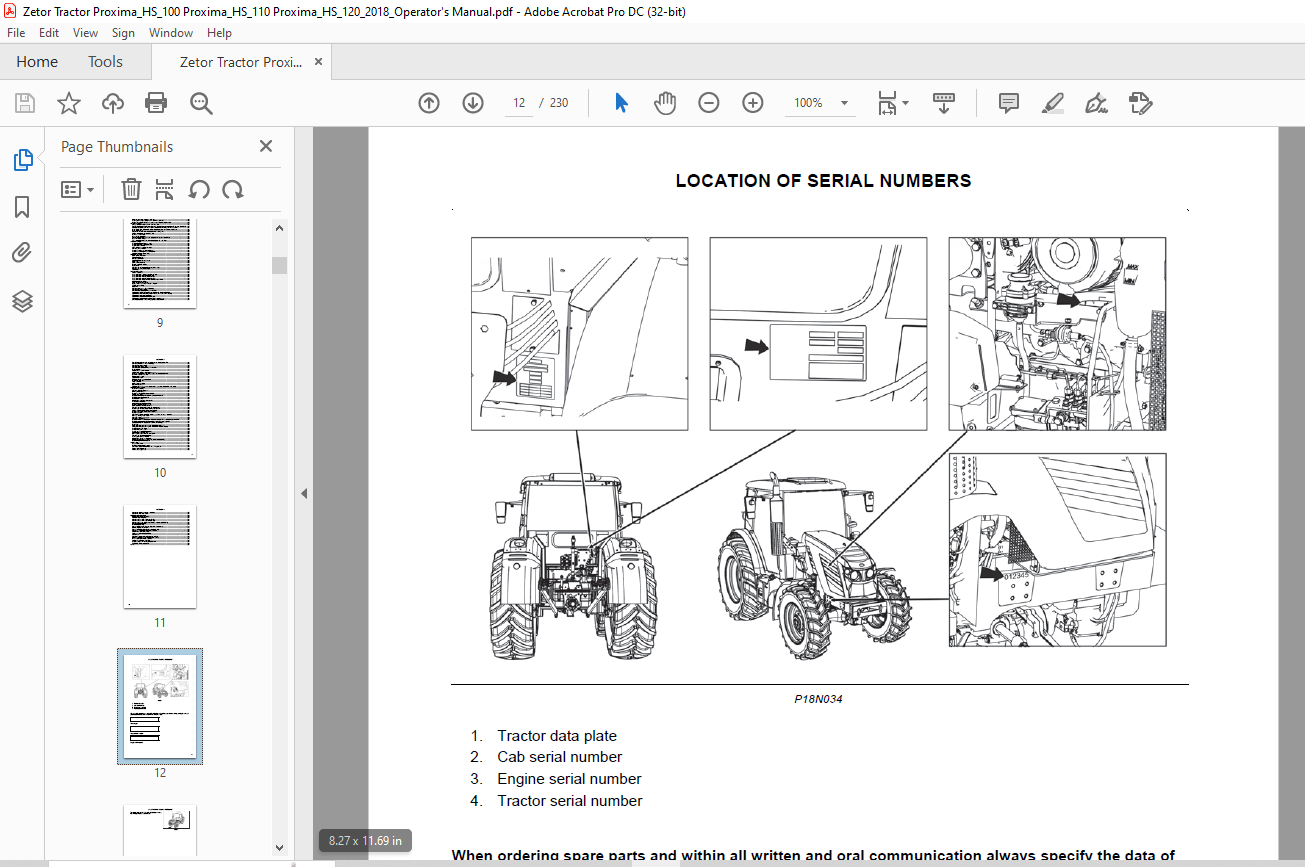Select the Highlight text pen tool

(1053, 103)
